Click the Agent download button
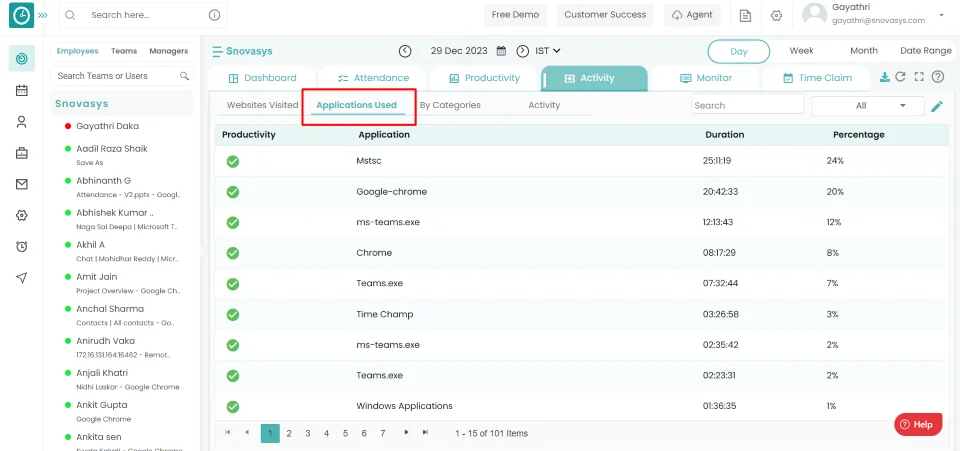 point(692,15)
